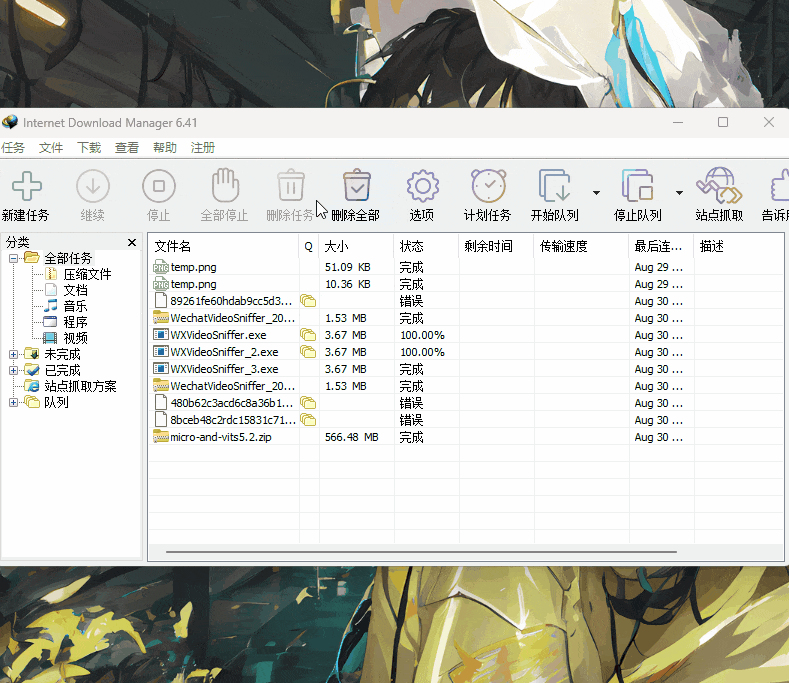The width and height of the screenshot is (789, 683).
Task: Click the 开始队列 (start queue) icon
Action: [x=554, y=187]
